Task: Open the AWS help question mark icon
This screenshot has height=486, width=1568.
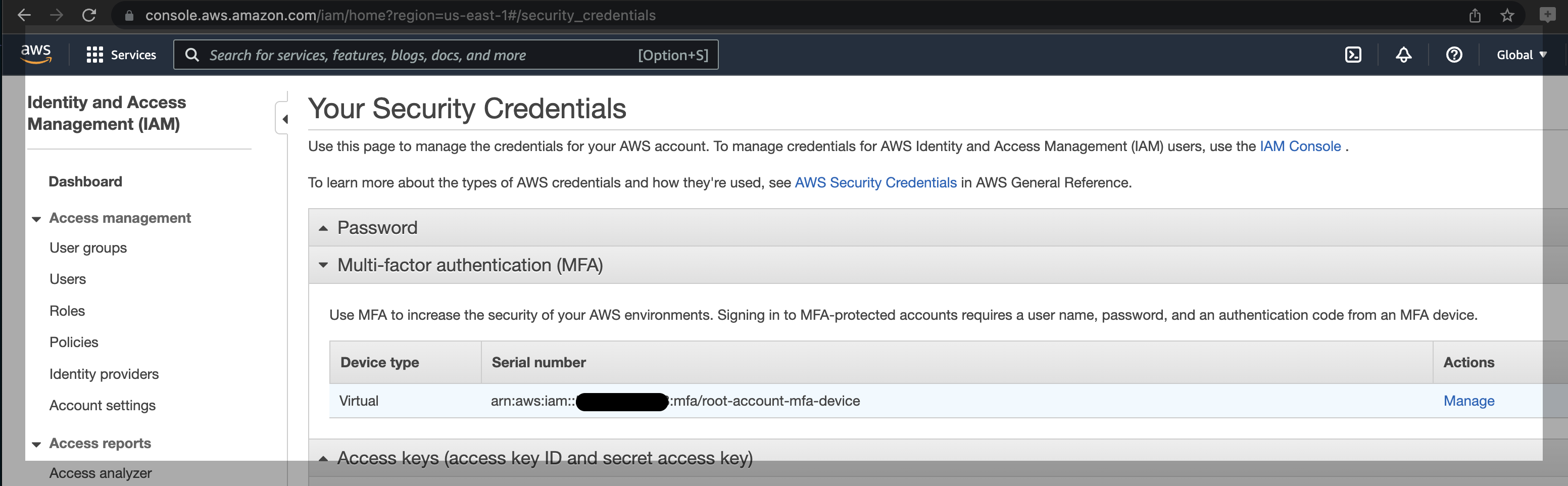Action: 1454,54
